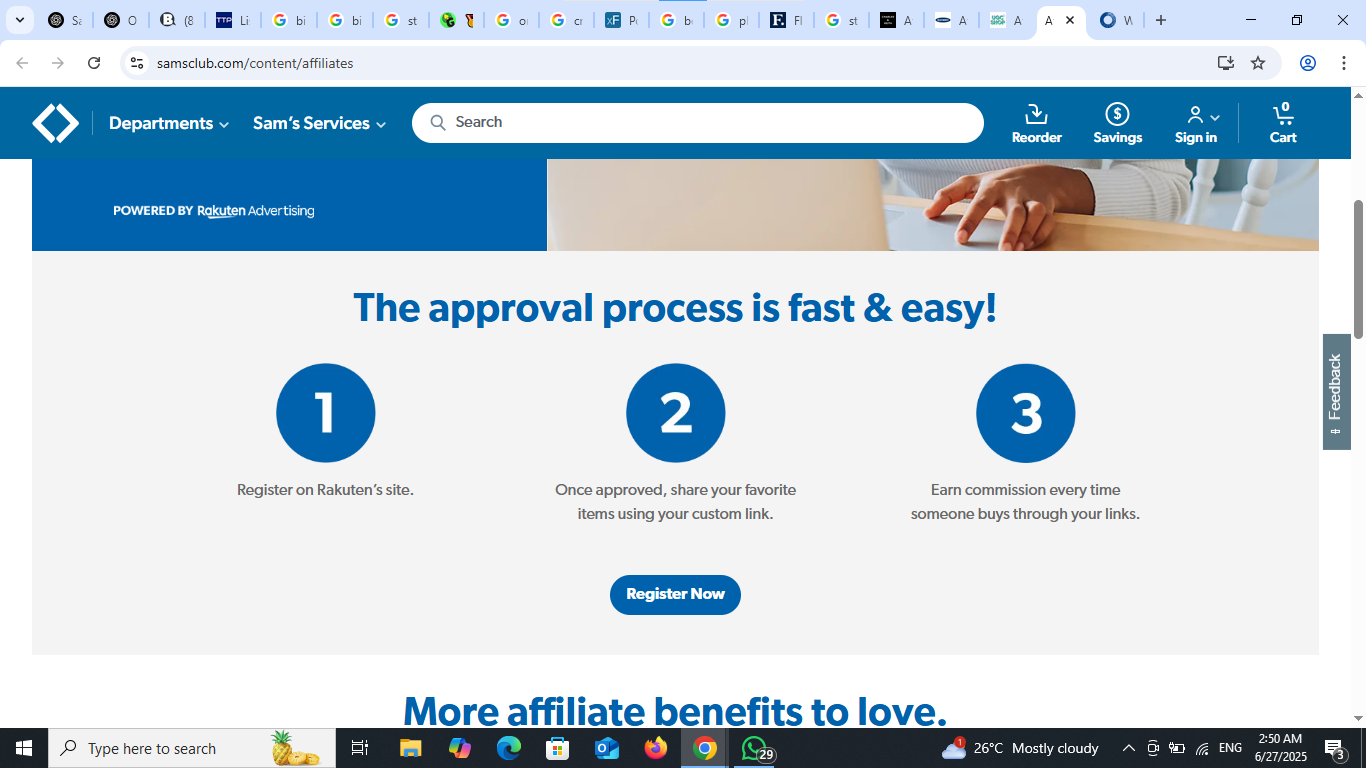Viewport: 1366px width, 768px height.
Task: Open a new tab with plus button
Action: tap(1161, 20)
